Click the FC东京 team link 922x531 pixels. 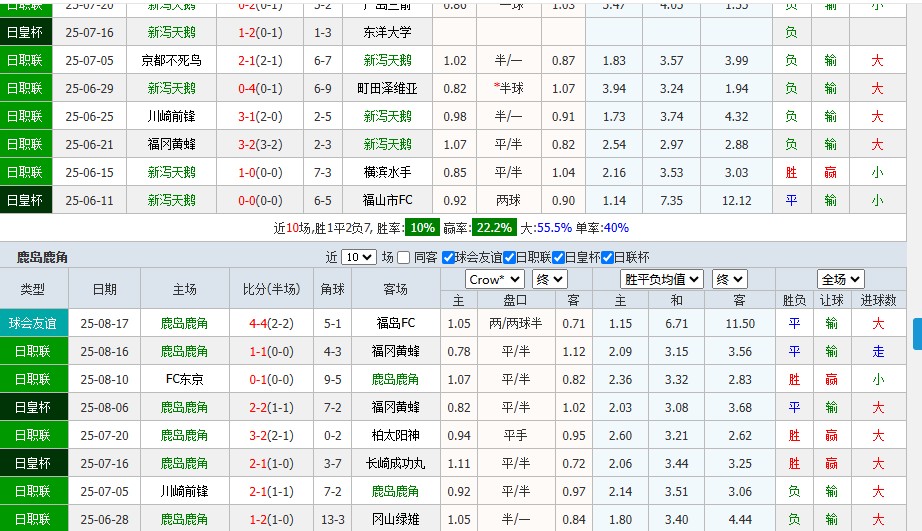(x=185, y=379)
